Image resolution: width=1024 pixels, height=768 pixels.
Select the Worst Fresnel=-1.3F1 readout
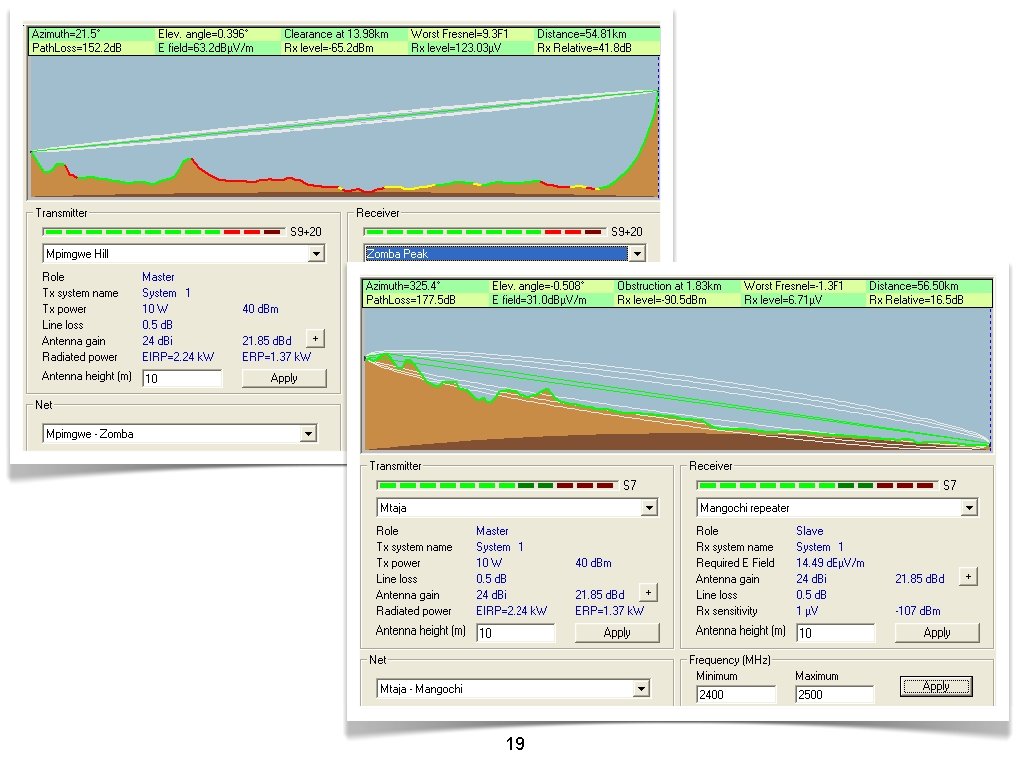point(793,286)
